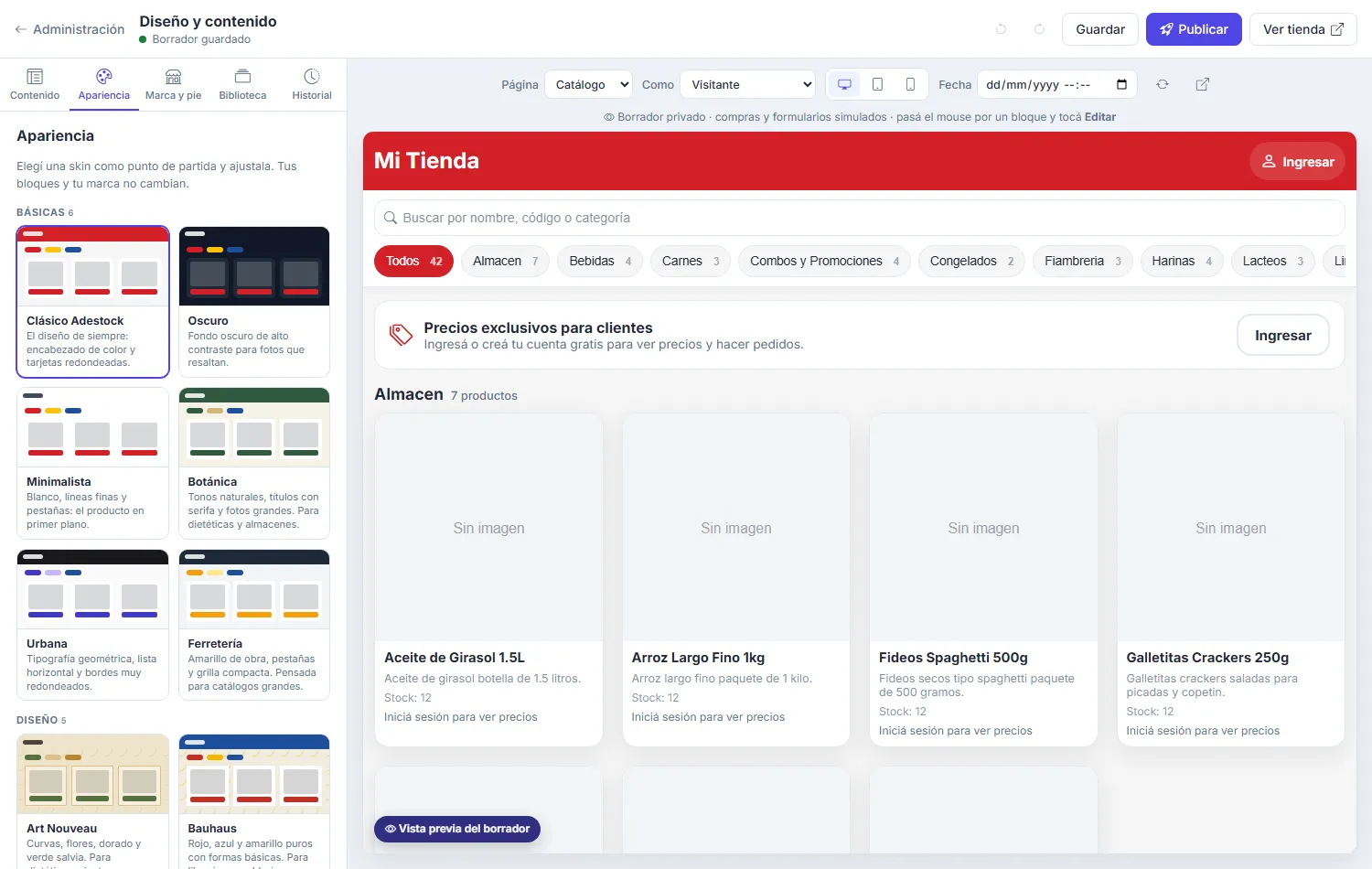Viewport: 1372px width, 869px height.
Task: Filter by the Congelados category
Action: pos(972,261)
